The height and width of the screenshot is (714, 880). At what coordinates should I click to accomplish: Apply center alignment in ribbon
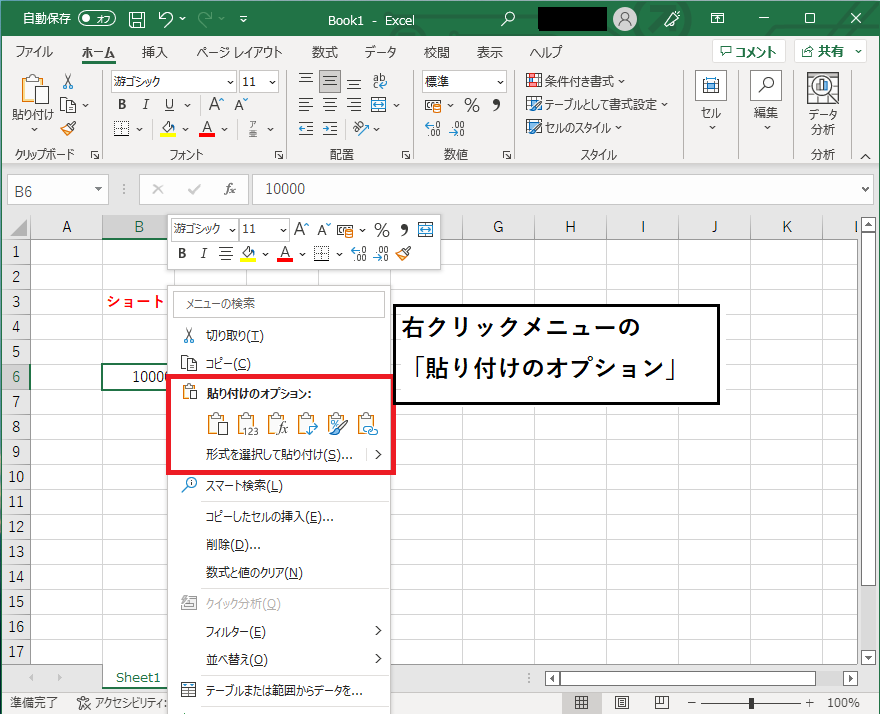click(x=330, y=104)
